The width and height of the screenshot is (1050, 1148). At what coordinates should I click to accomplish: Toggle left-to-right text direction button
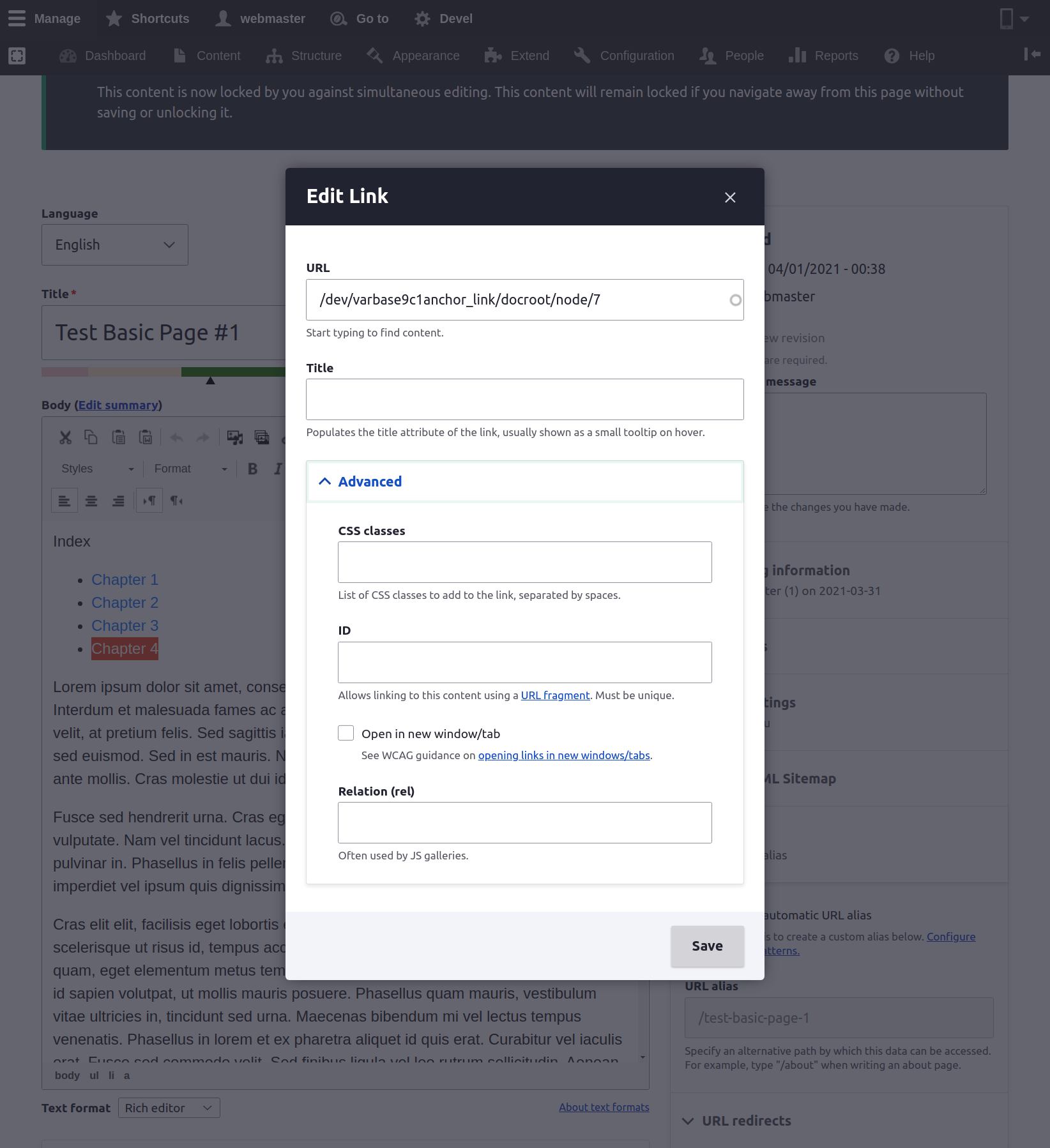coord(149,501)
